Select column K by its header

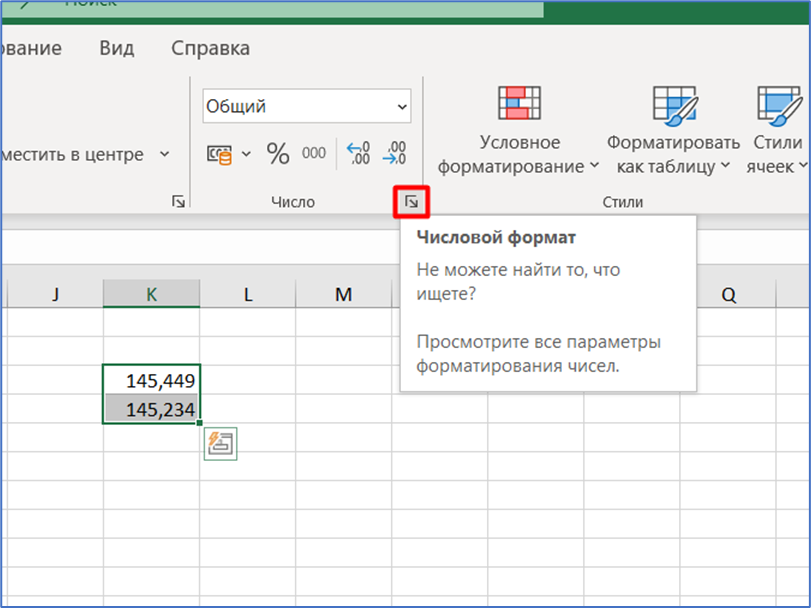coord(152,294)
